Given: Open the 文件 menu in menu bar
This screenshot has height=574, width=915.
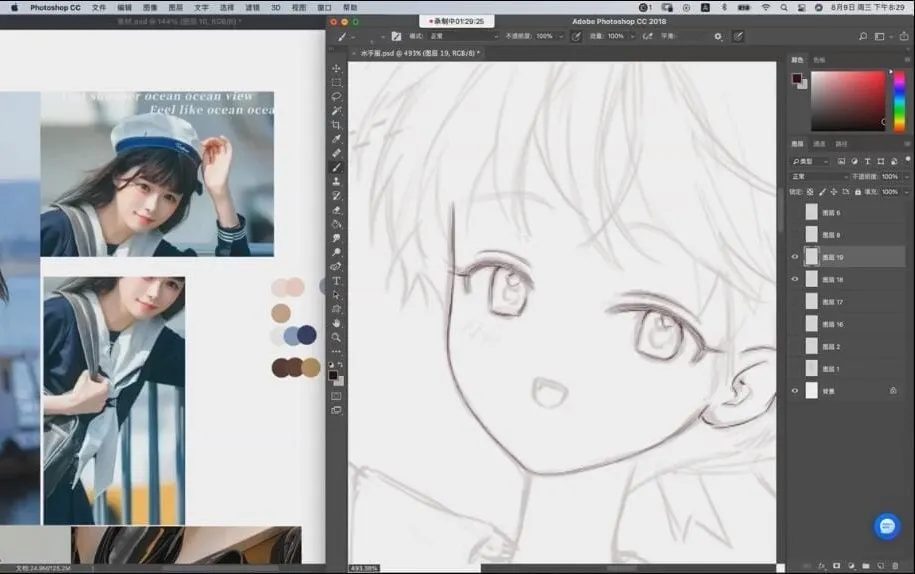Looking at the screenshot, I should (x=99, y=7).
